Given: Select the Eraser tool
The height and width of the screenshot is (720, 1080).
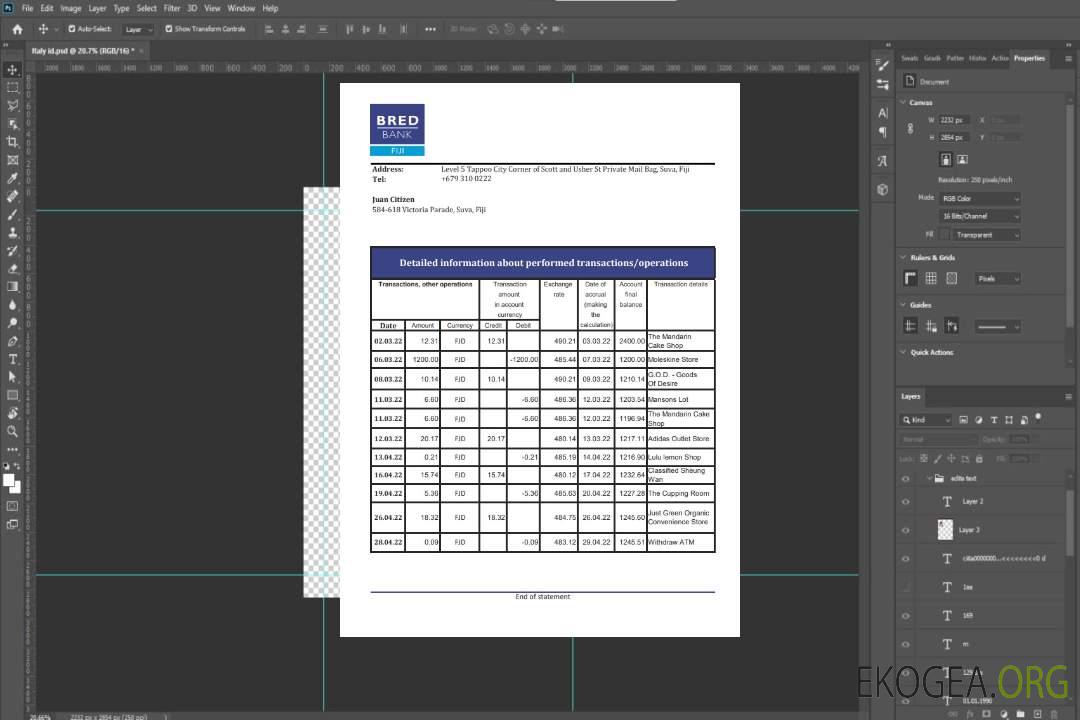Looking at the screenshot, I should [12, 269].
